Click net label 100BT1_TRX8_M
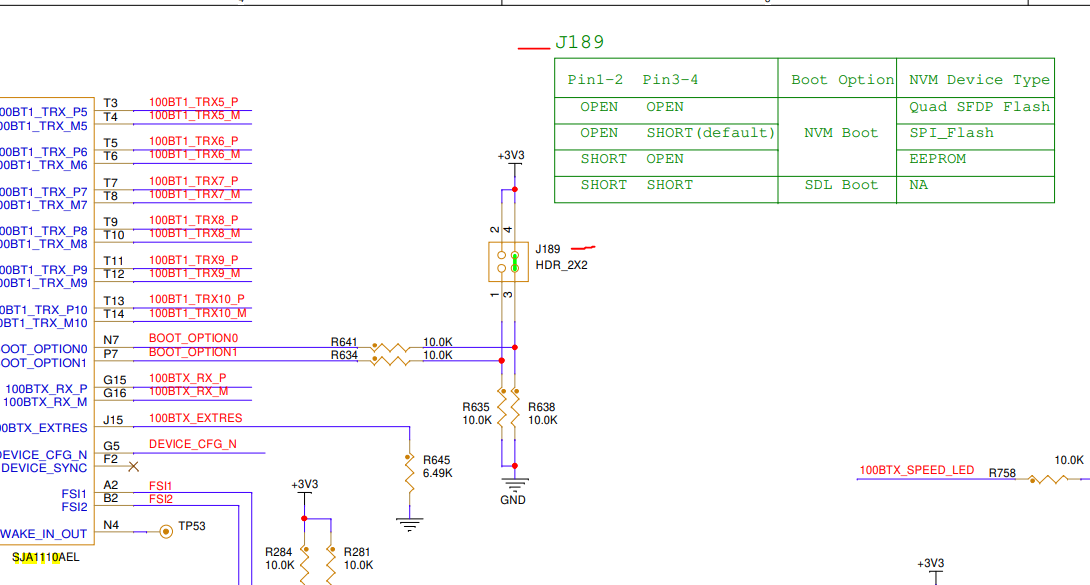The height and width of the screenshot is (585, 1090). click(x=195, y=233)
